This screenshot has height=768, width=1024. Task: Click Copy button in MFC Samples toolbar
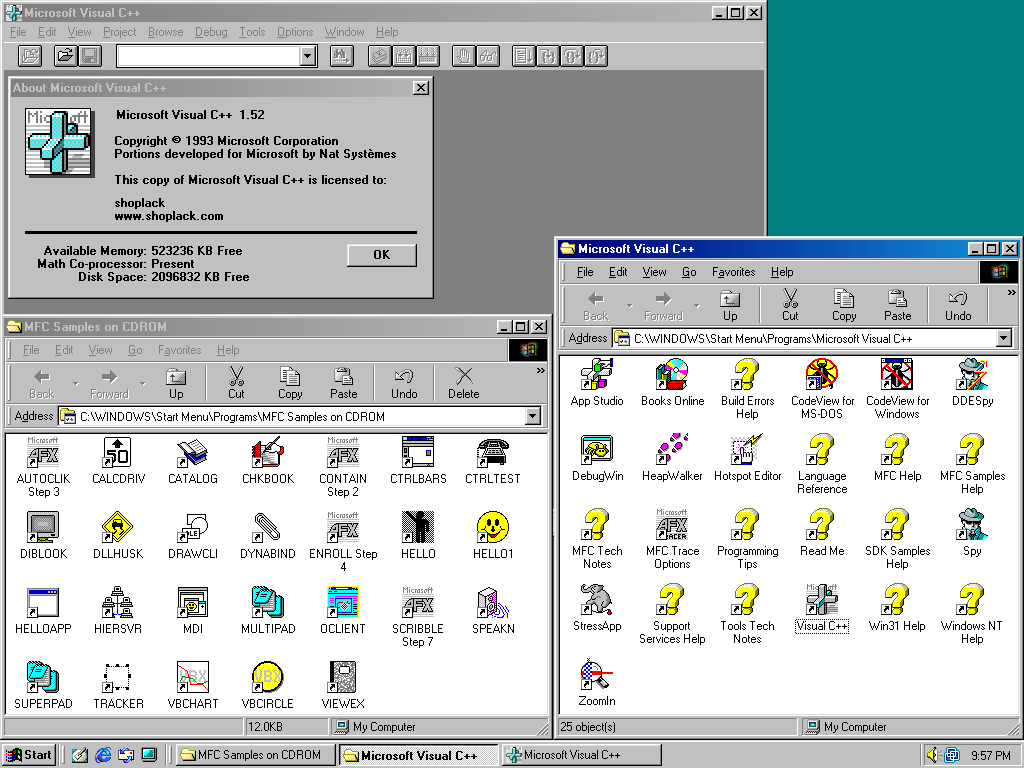(290, 383)
